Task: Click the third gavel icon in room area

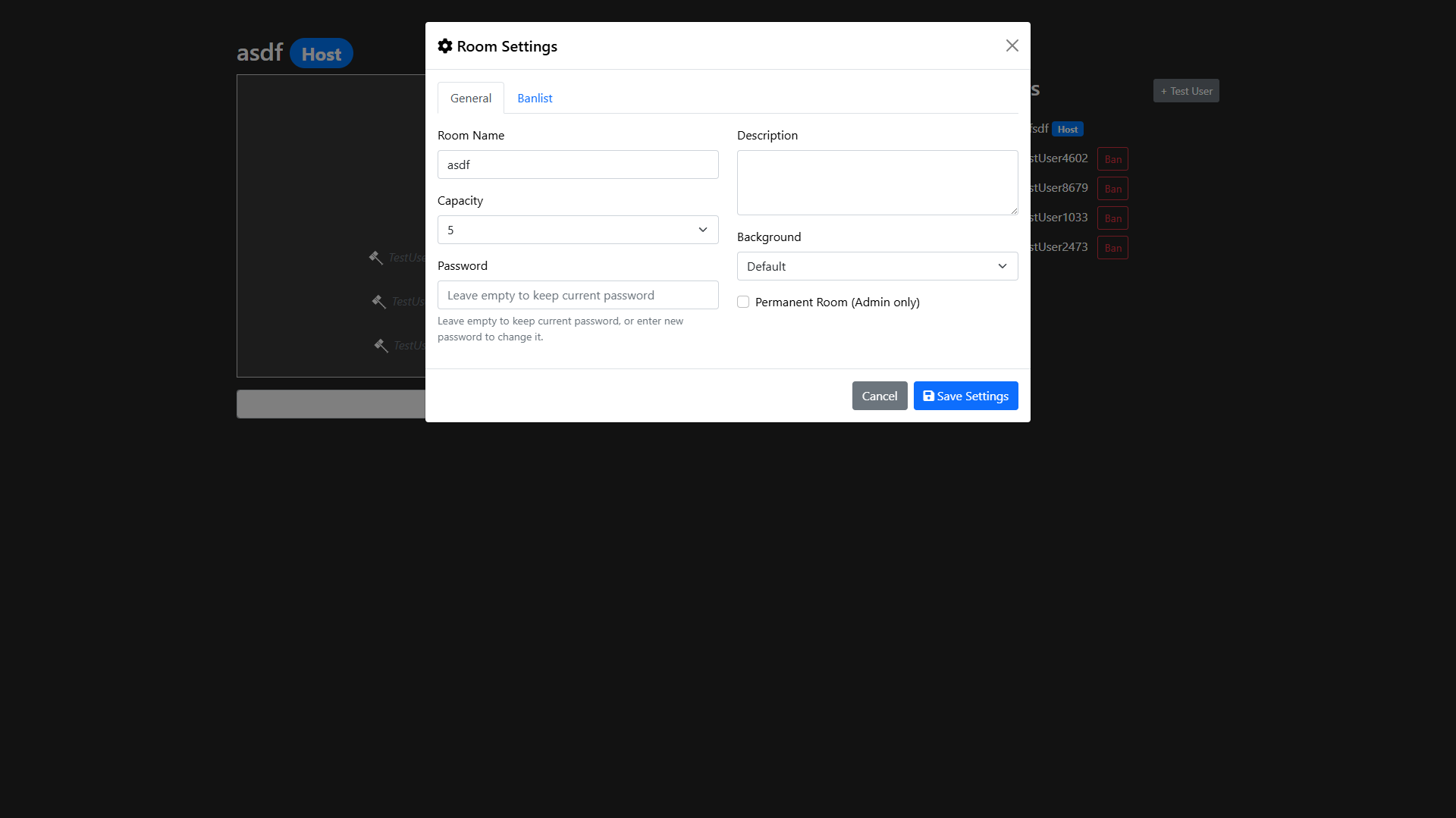Action: coord(381,346)
